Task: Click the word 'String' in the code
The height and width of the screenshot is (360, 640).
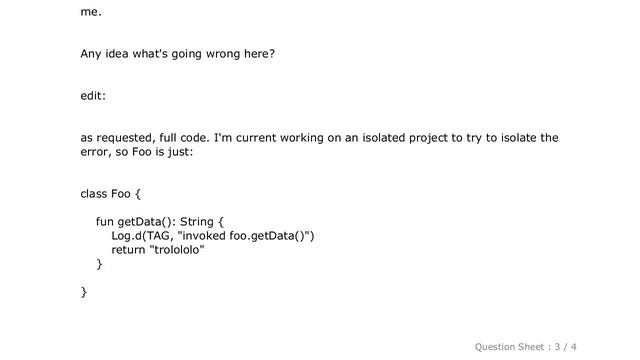Action: pyautogui.click(x=197, y=222)
